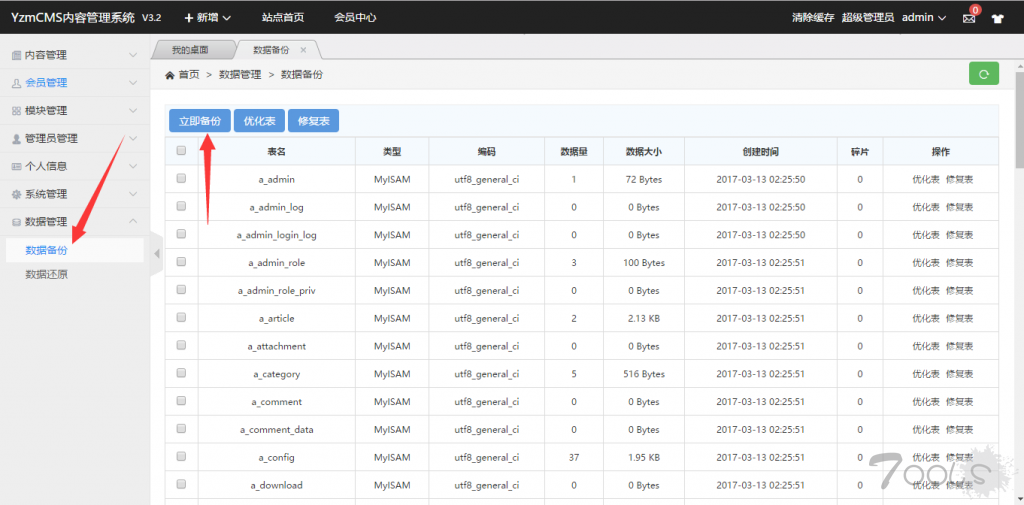Viewport: 1024px width, 505px height.
Task: Click 清除缓存 in the top bar
Action: click(813, 18)
